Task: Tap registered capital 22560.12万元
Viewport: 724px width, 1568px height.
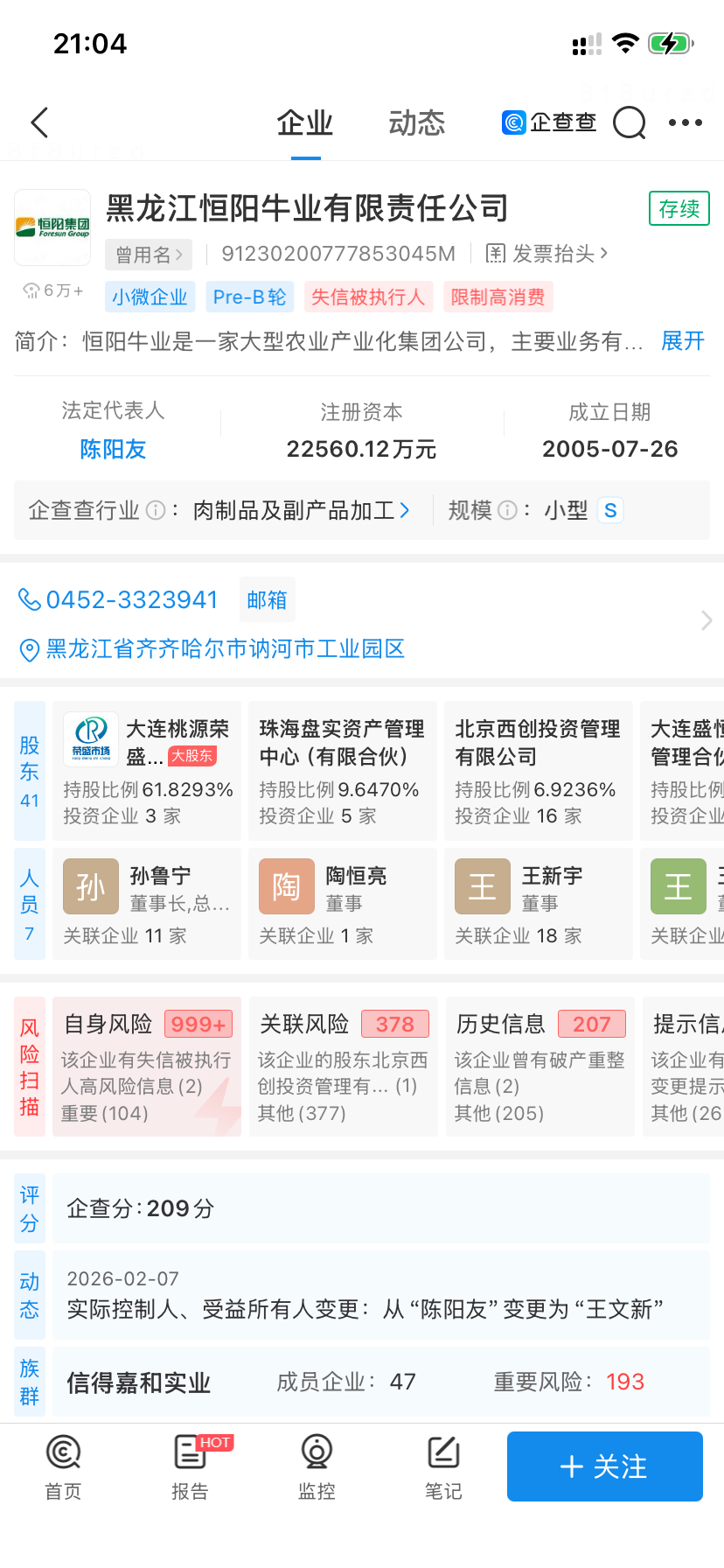Action: click(361, 449)
